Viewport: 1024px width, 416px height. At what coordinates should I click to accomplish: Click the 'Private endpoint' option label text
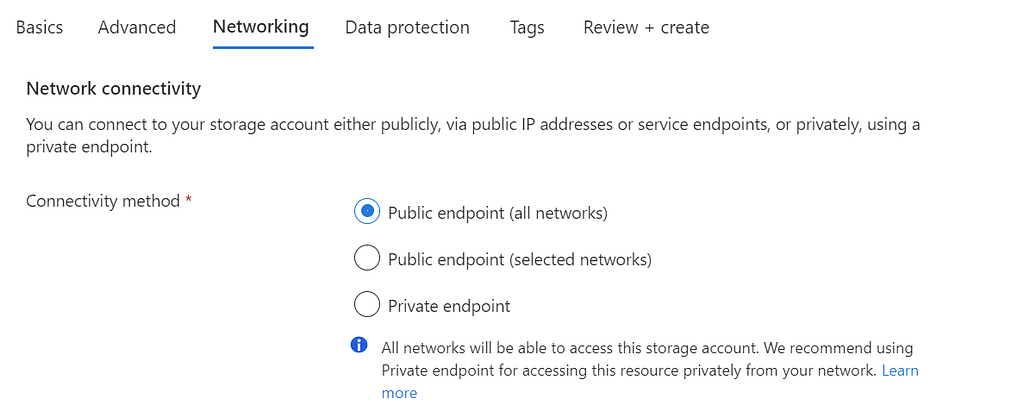449,306
